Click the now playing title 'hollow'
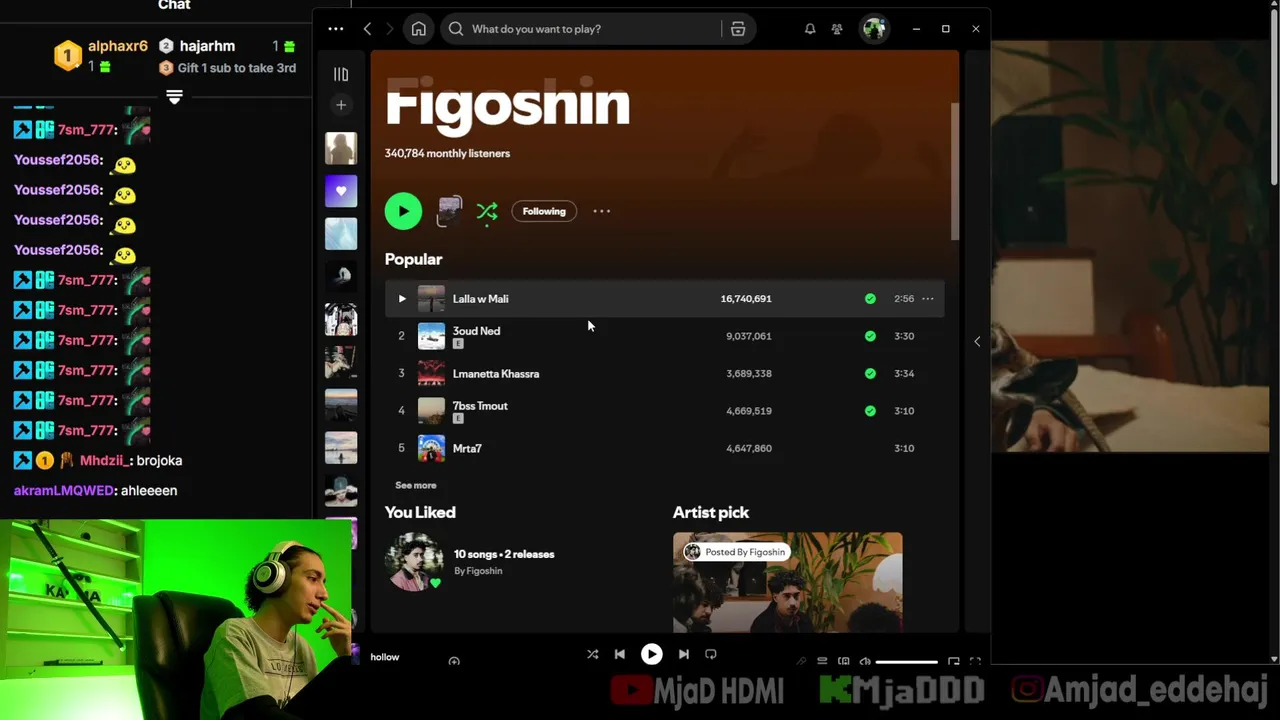Image resolution: width=1280 pixels, height=720 pixels. (385, 657)
